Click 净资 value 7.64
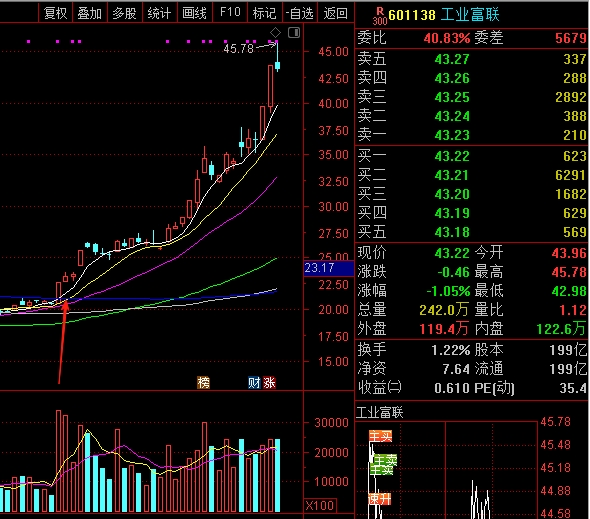 pos(456,369)
